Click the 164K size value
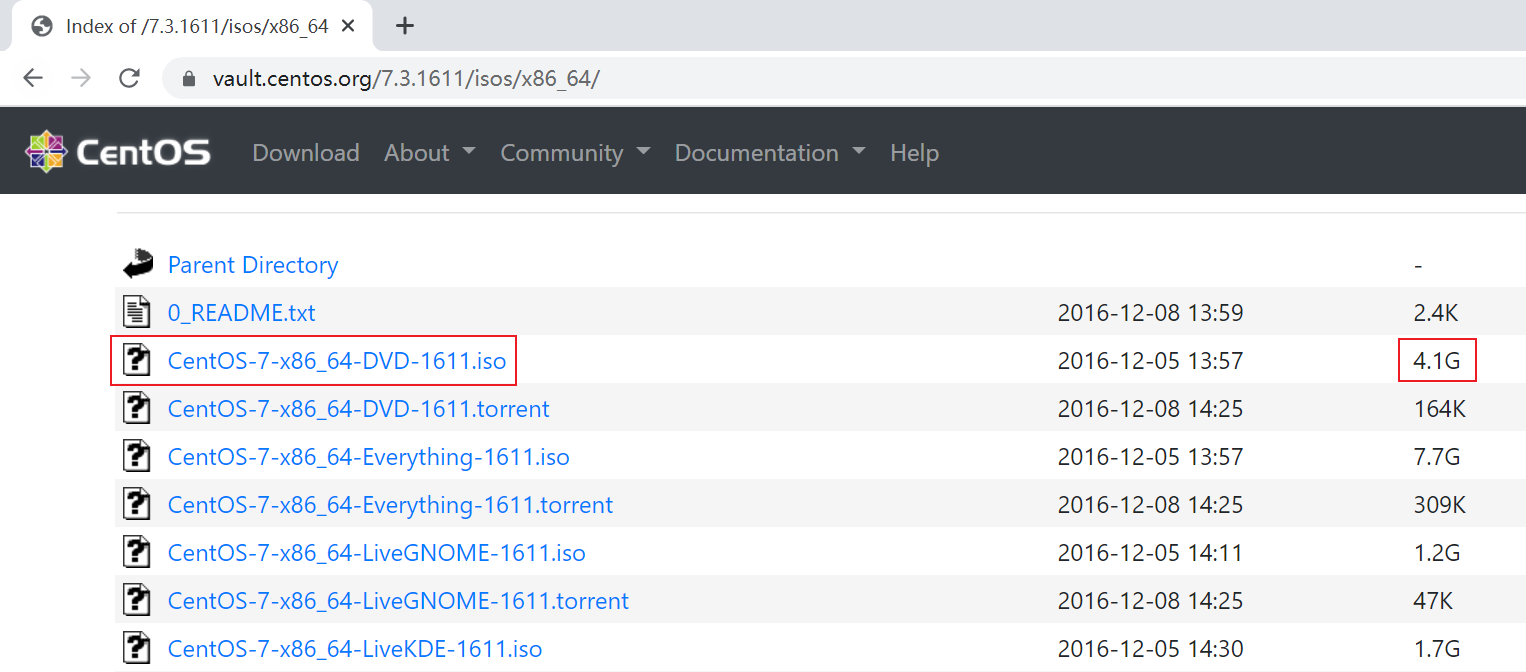The image size is (1526, 672). coord(1440,409)
